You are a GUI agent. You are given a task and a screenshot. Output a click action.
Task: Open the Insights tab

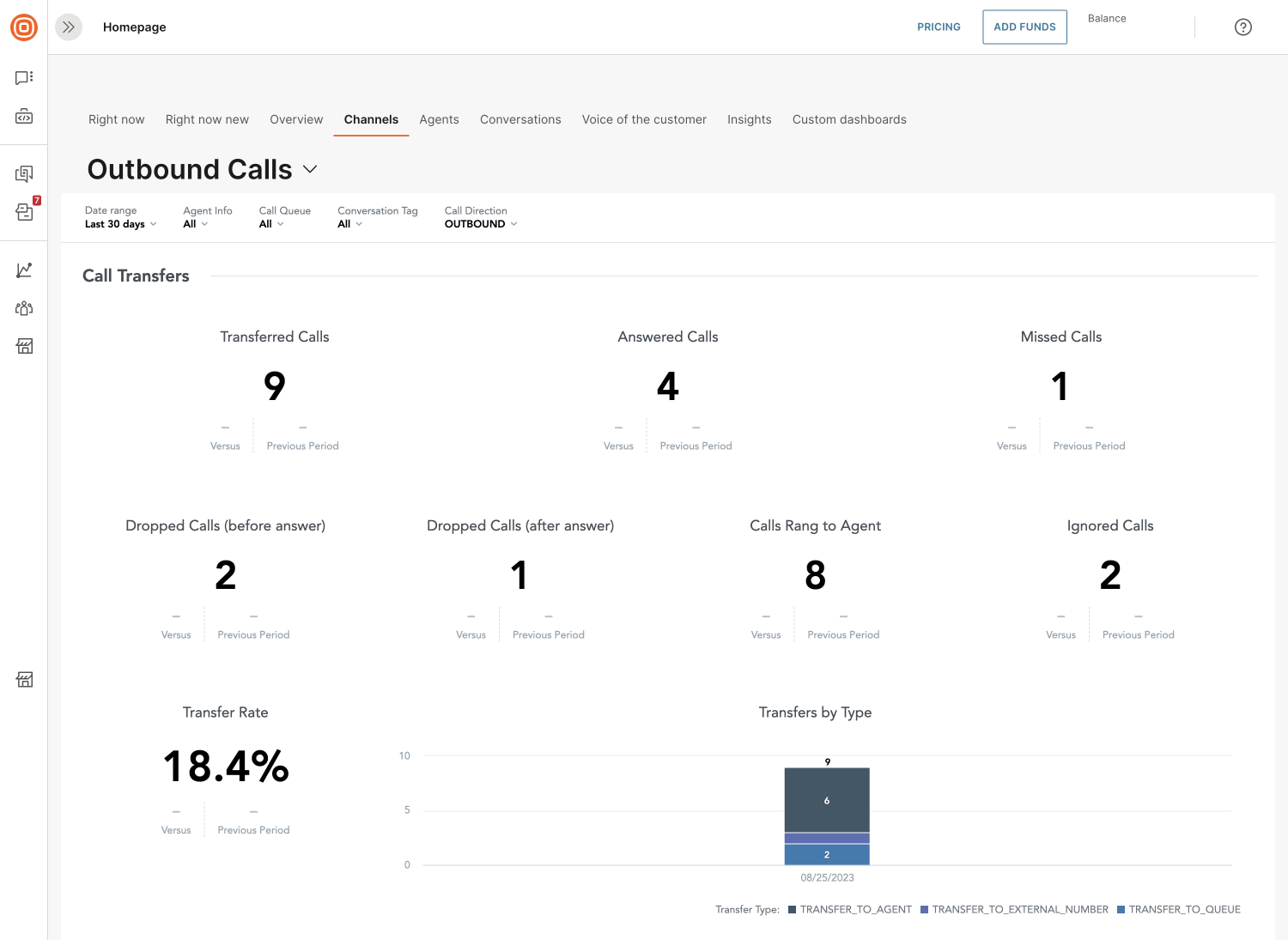[749, 119]
